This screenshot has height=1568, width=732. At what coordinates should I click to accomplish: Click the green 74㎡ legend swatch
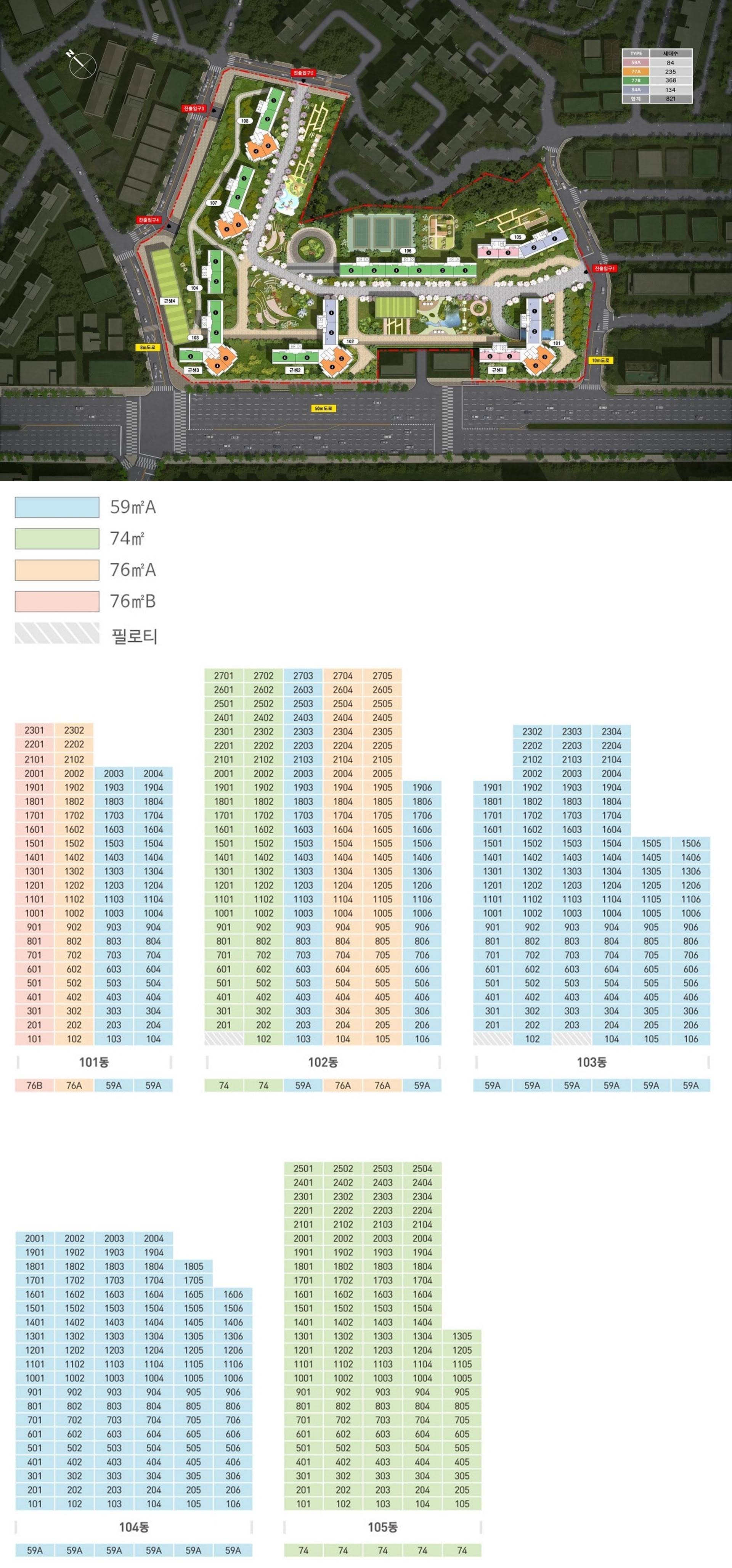click(57, 539)
